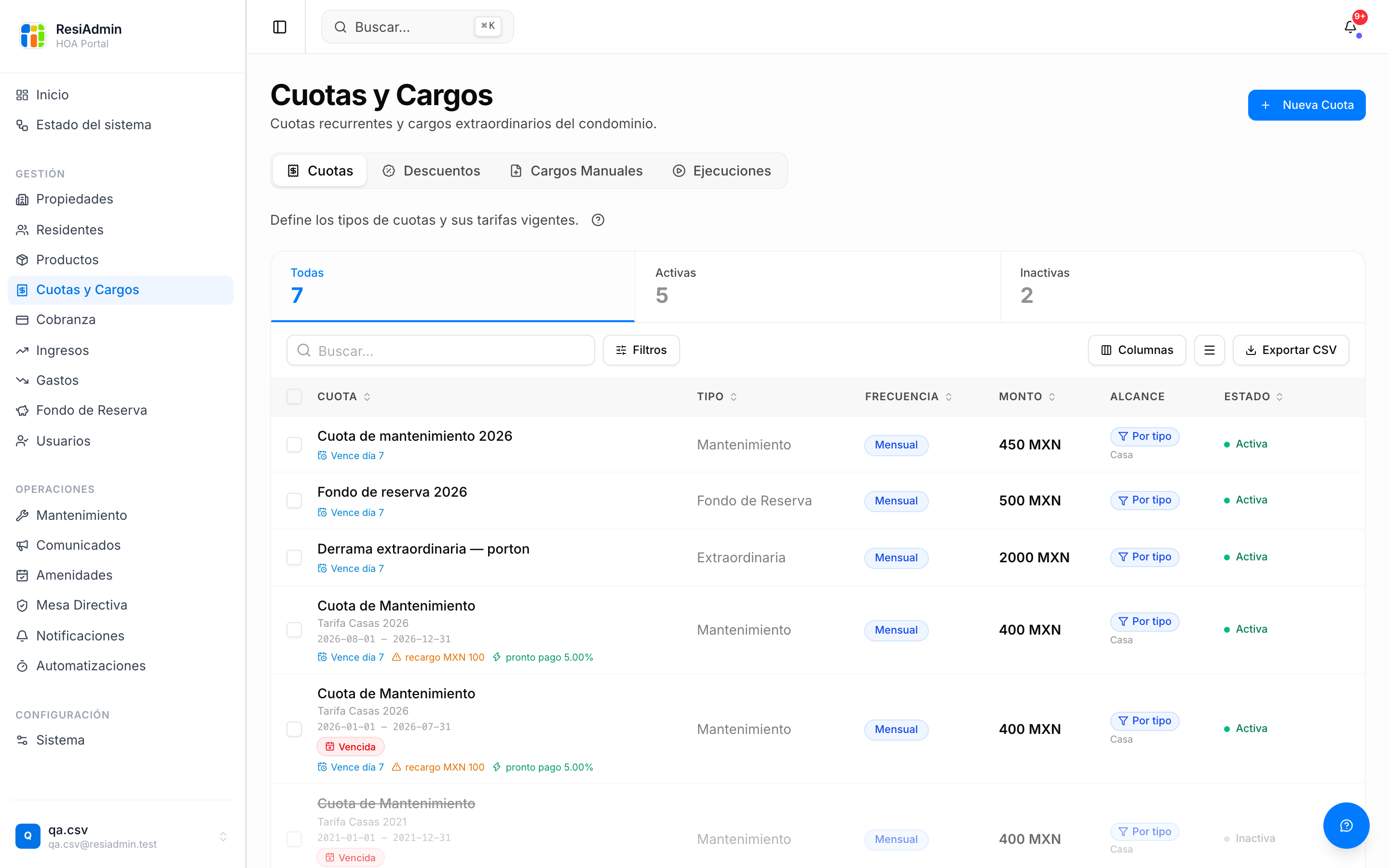Switch to Descuentos tab
The height and width of the screenshot is (868, 1389).
[431, 171]
